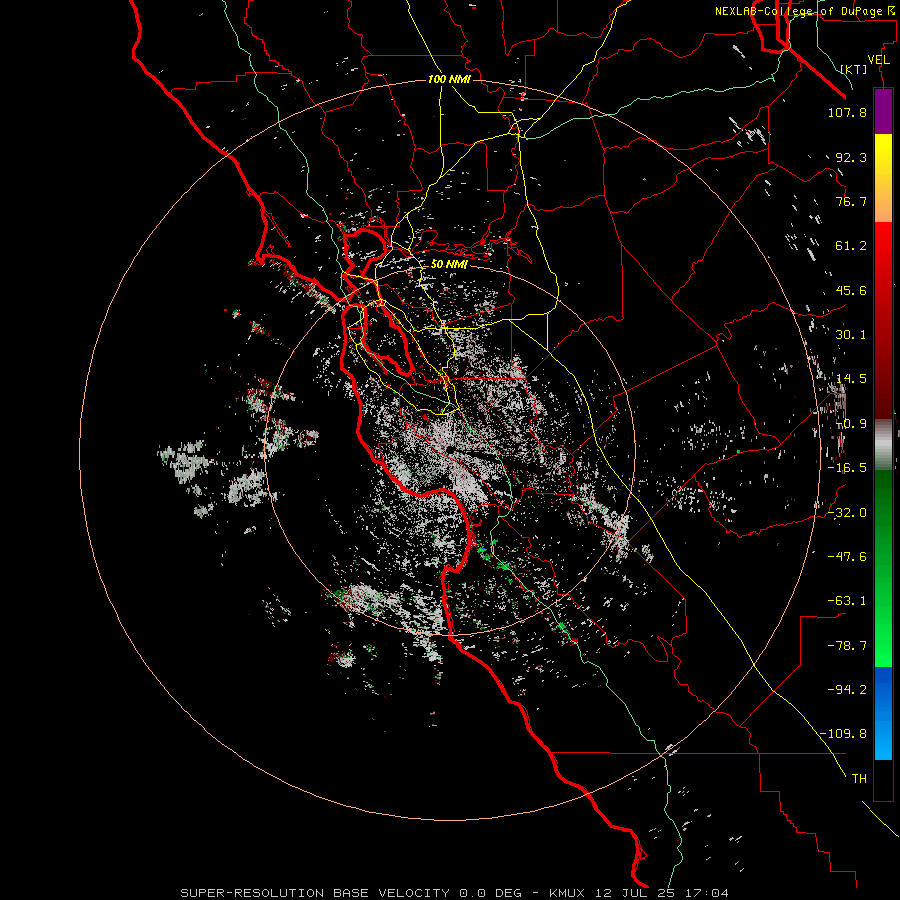Image resolution: width=900 pixels, height=900 pixels.
Task: Click the -47.6 scale value
Action: (847, 557)
